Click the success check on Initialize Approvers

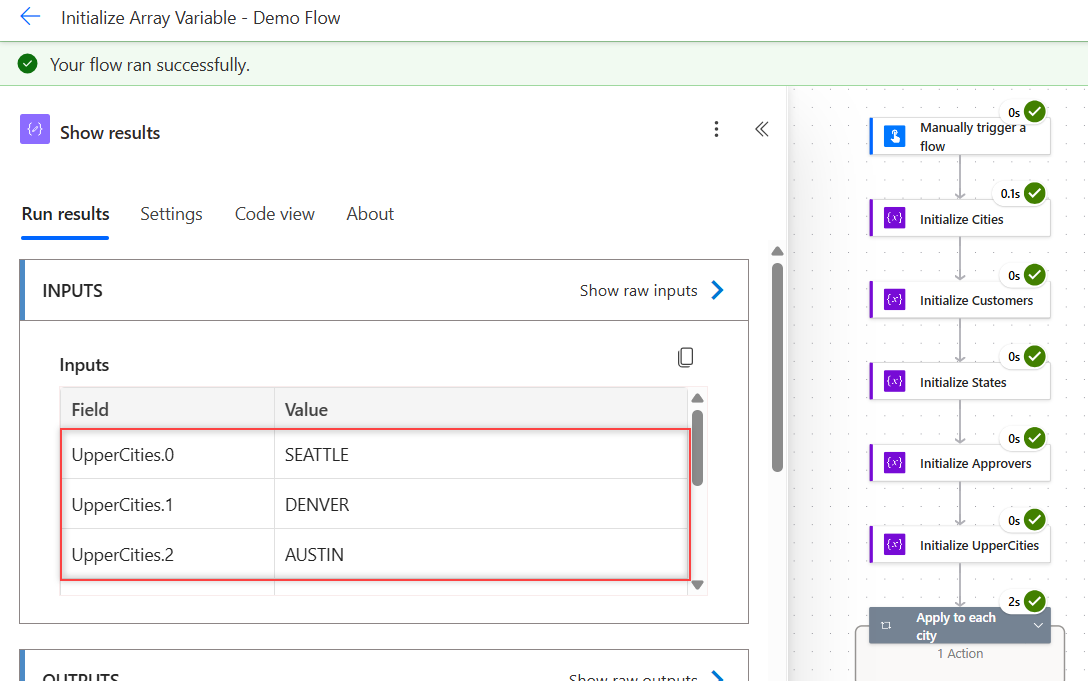1035,438
